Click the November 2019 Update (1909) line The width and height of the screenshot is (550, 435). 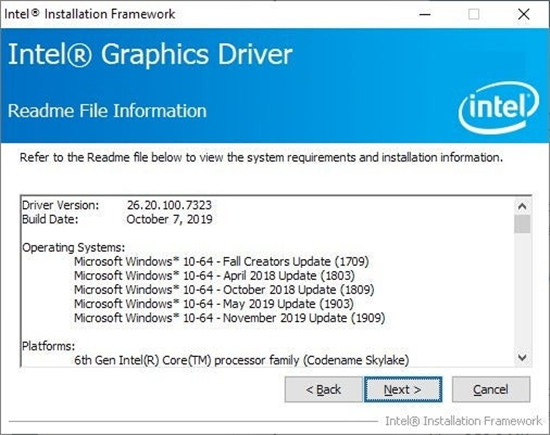[229, 318]
